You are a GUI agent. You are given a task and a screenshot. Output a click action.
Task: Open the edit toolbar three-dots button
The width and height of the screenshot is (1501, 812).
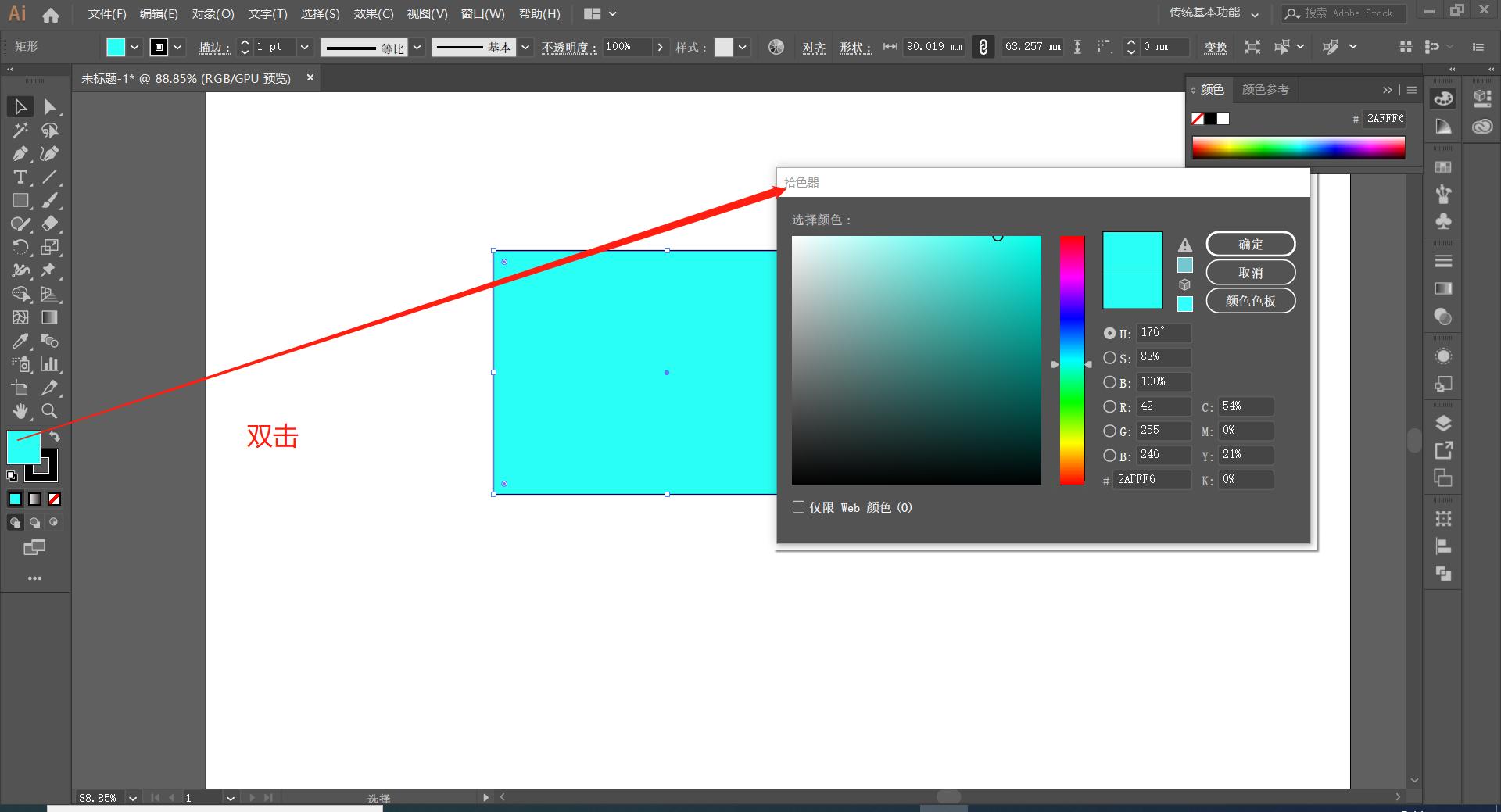(34, 578)
